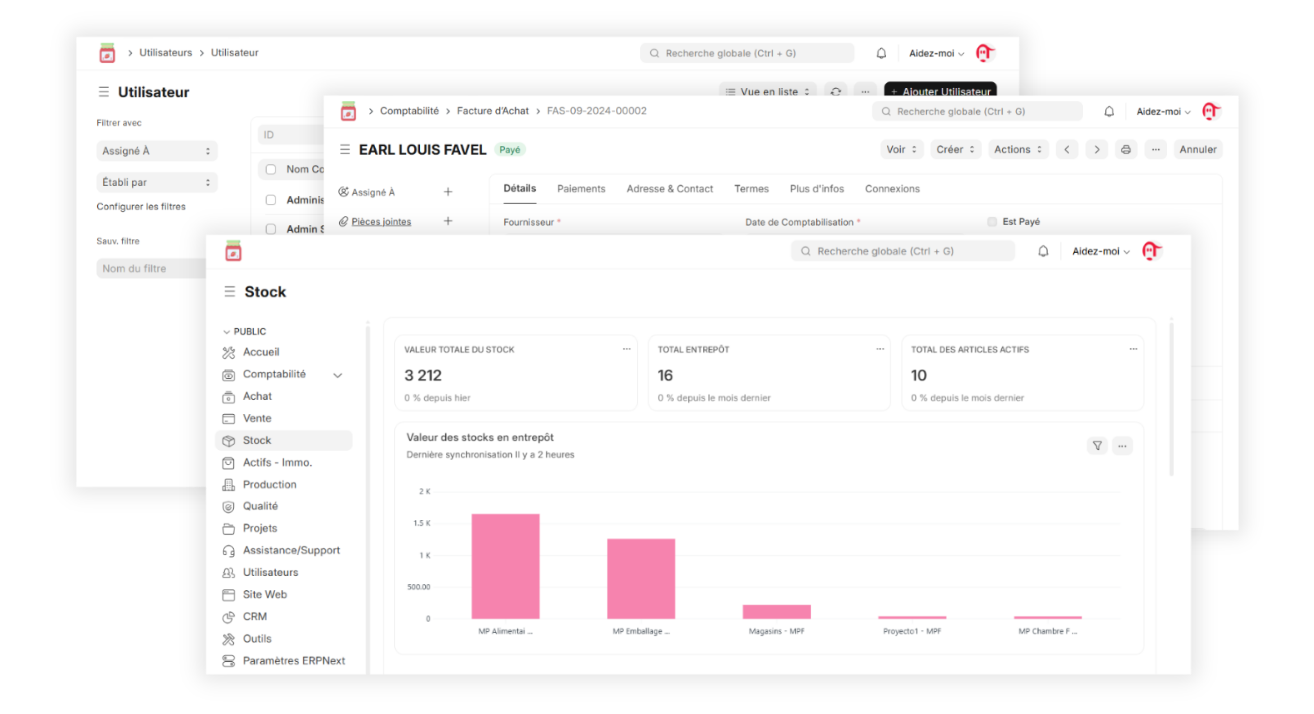Open the Établi par filter dropdown

157,182
